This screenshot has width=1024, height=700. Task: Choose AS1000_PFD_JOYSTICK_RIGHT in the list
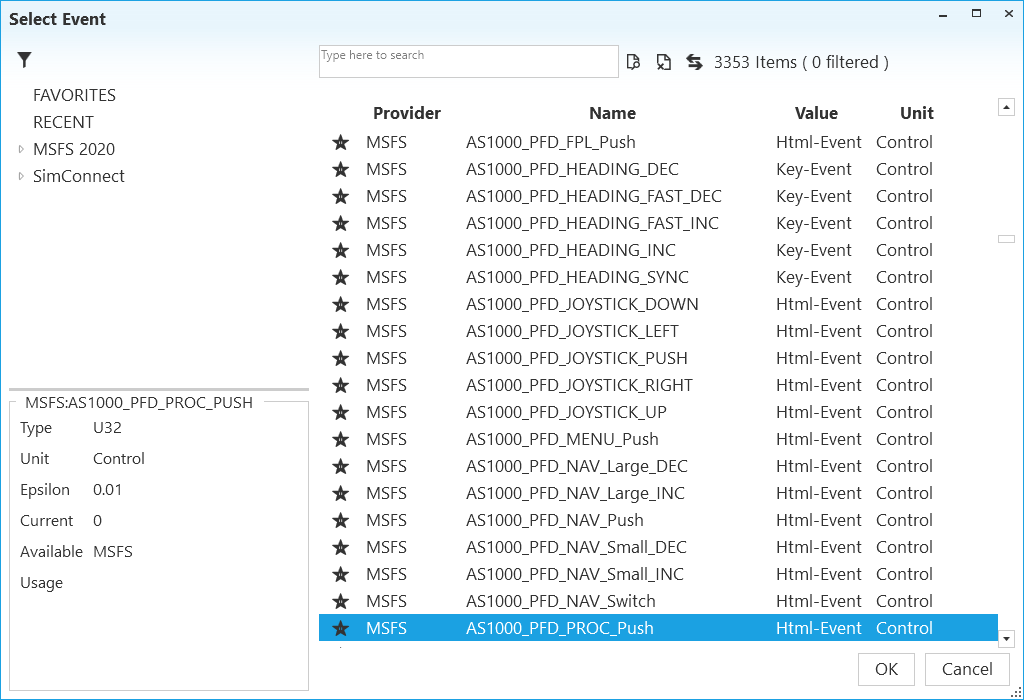579,385
